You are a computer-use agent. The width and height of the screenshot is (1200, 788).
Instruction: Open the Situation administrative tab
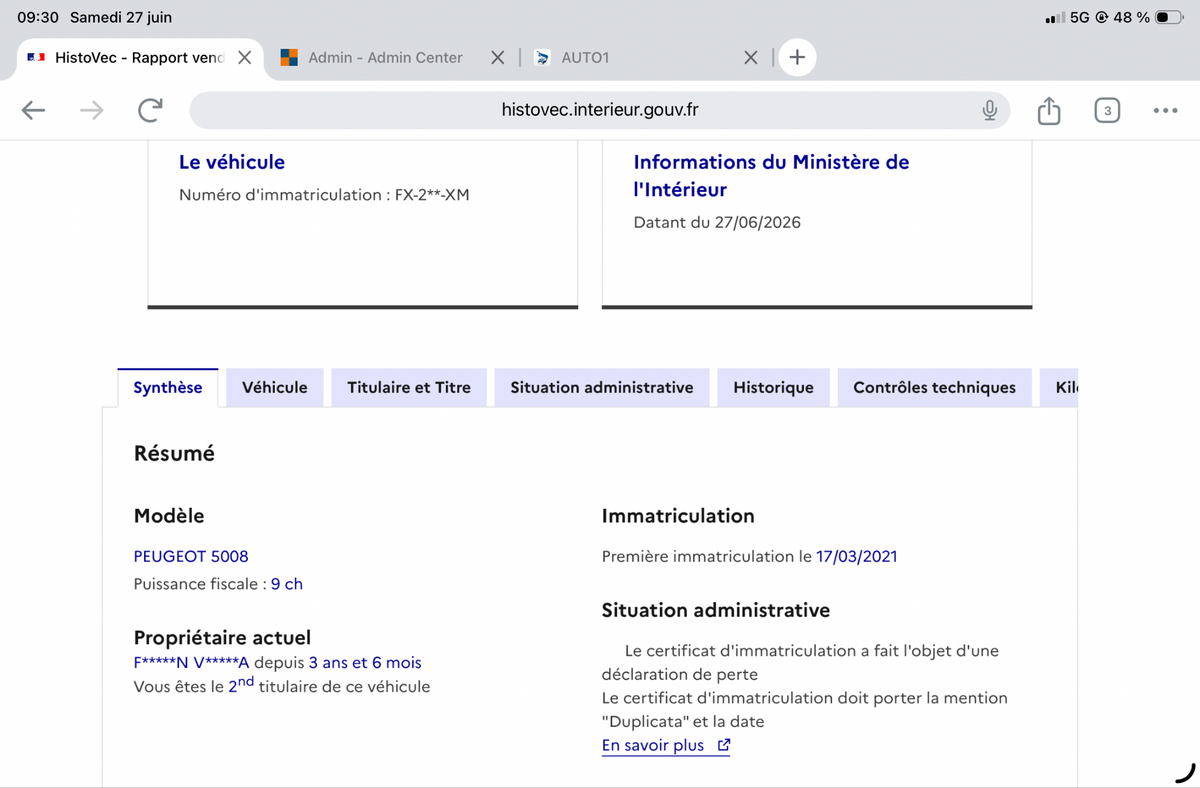(x=602, y=387)
